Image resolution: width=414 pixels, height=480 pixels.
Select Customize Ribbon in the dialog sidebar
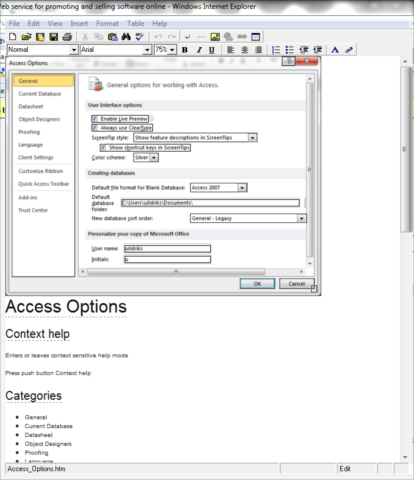pos(41,171)
